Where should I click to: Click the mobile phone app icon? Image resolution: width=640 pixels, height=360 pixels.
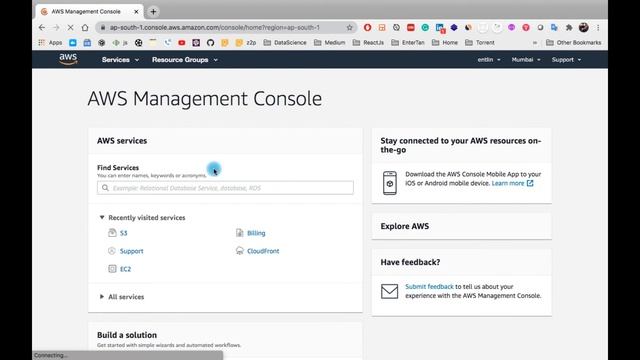(x=390, y=183)
